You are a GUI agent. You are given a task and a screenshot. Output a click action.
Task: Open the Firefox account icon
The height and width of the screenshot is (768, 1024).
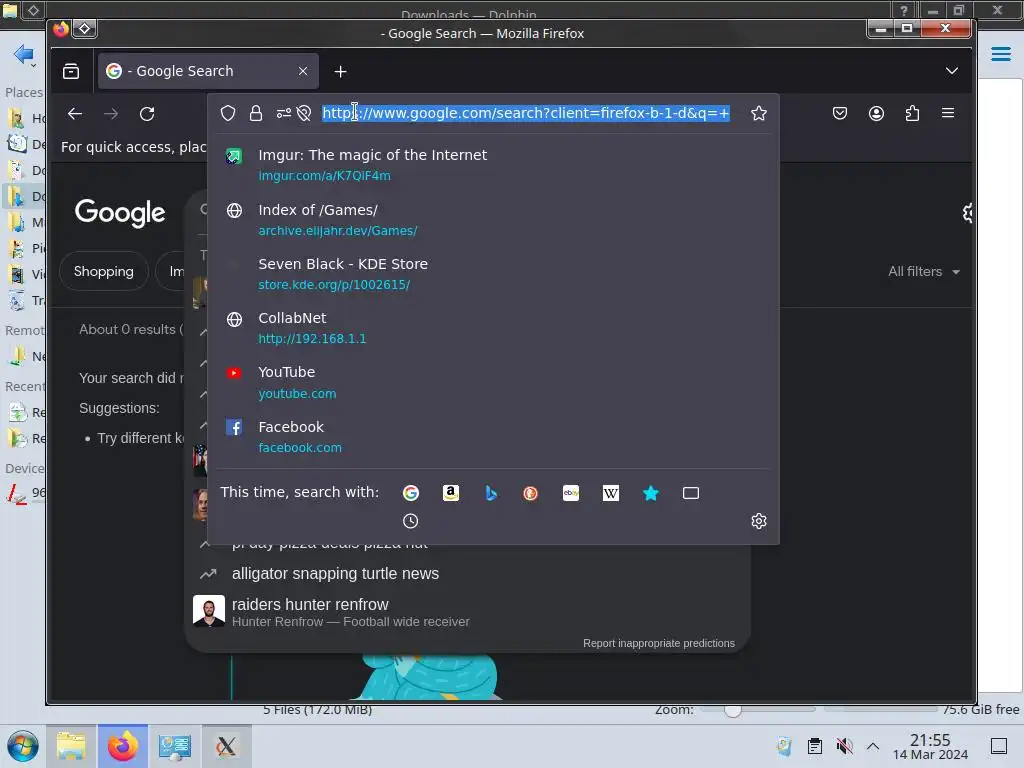coord(876,113)
